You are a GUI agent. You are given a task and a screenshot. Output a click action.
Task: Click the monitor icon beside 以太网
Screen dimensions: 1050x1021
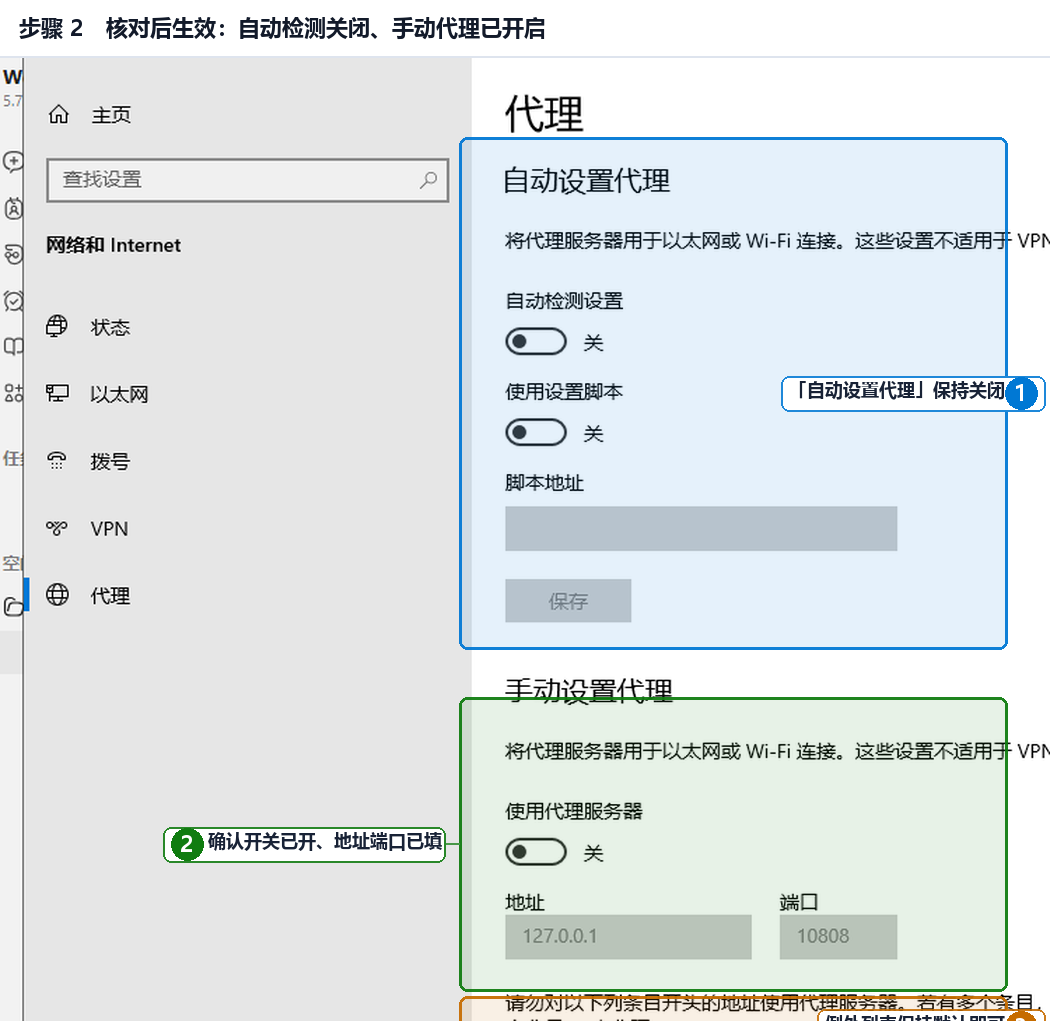click(57, 393)
